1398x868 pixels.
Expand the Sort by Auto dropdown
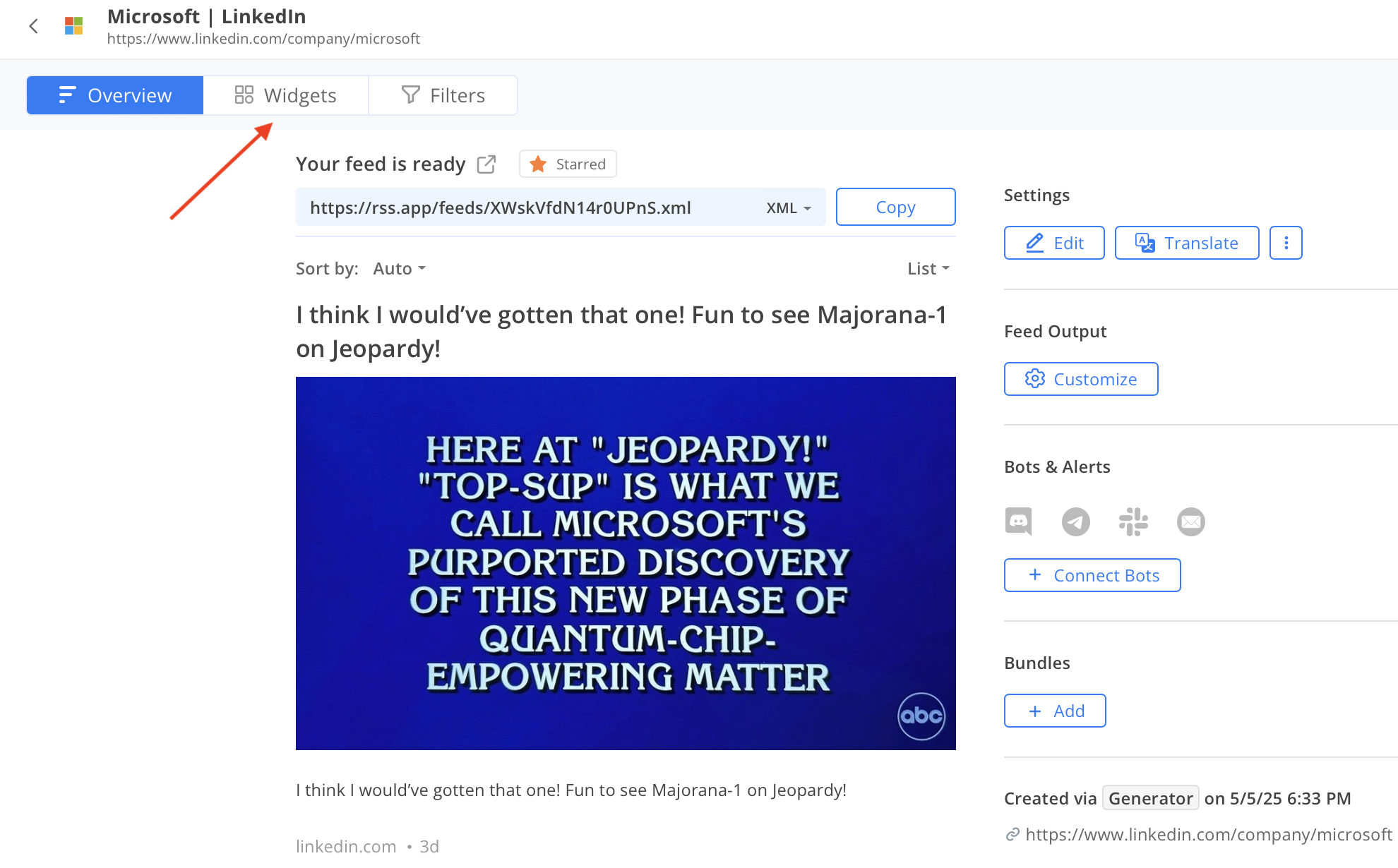click(x=400, y=269)
